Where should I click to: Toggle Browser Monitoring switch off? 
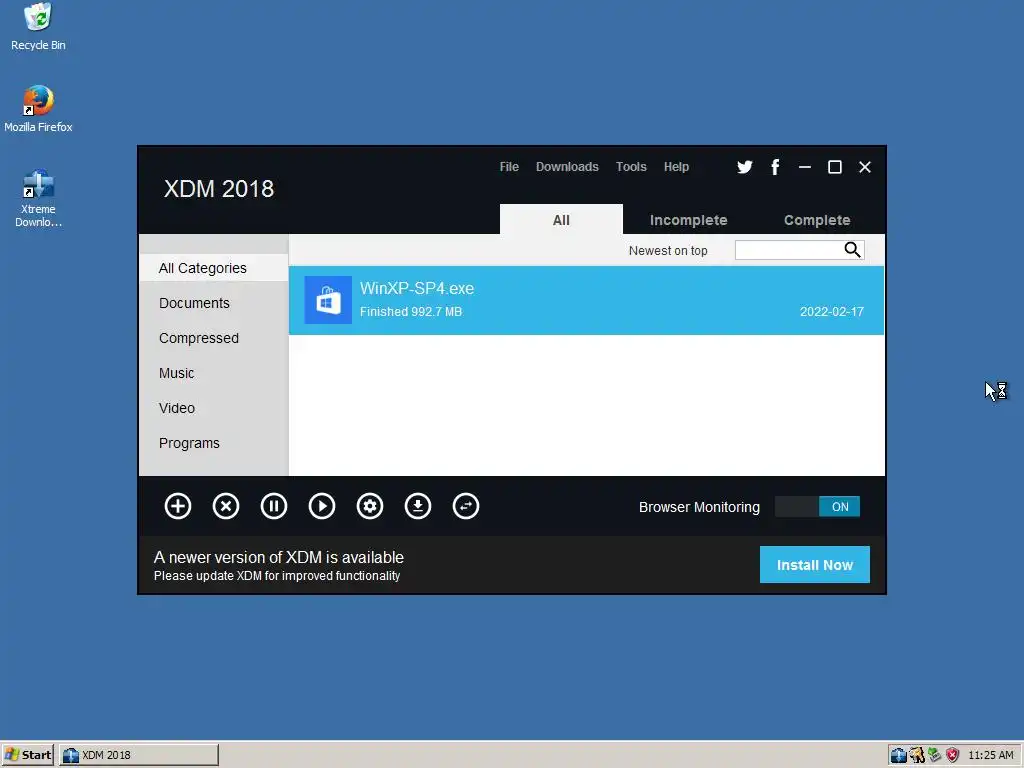coord(817,507)
